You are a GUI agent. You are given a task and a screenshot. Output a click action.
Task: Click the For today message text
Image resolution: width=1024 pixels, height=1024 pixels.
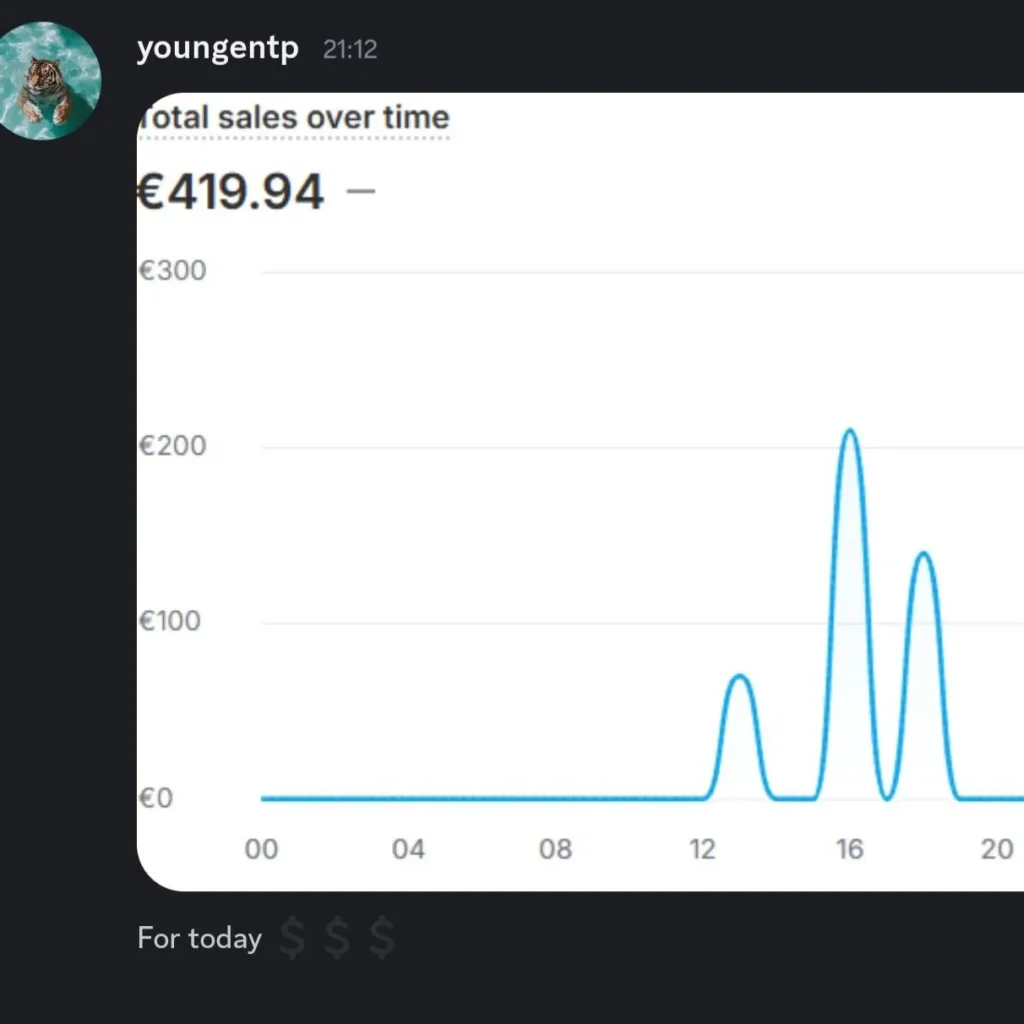[x=199, y=939]
